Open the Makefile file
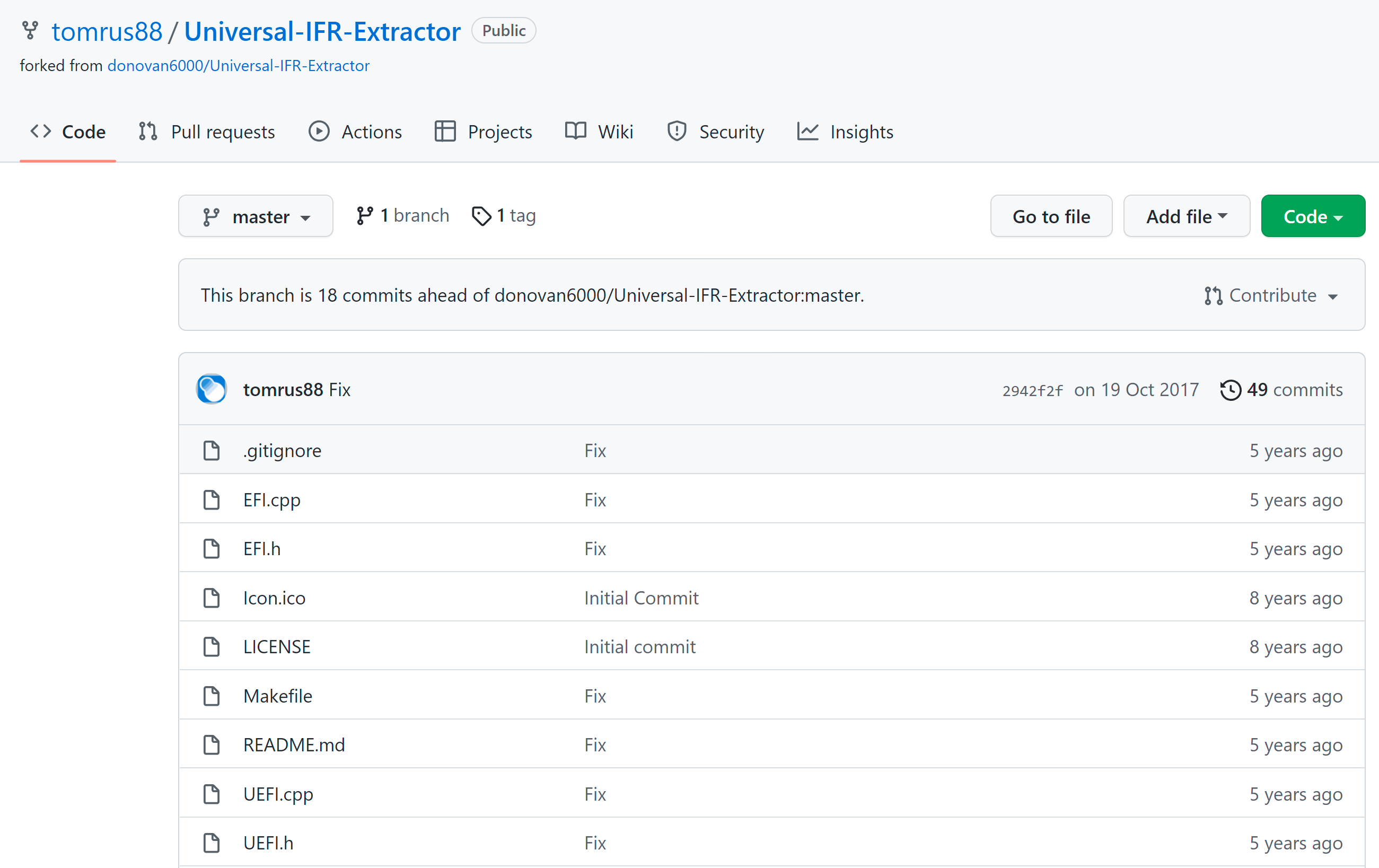The height and width of the screenshot is (868, 1379). (x=278, y=696)
